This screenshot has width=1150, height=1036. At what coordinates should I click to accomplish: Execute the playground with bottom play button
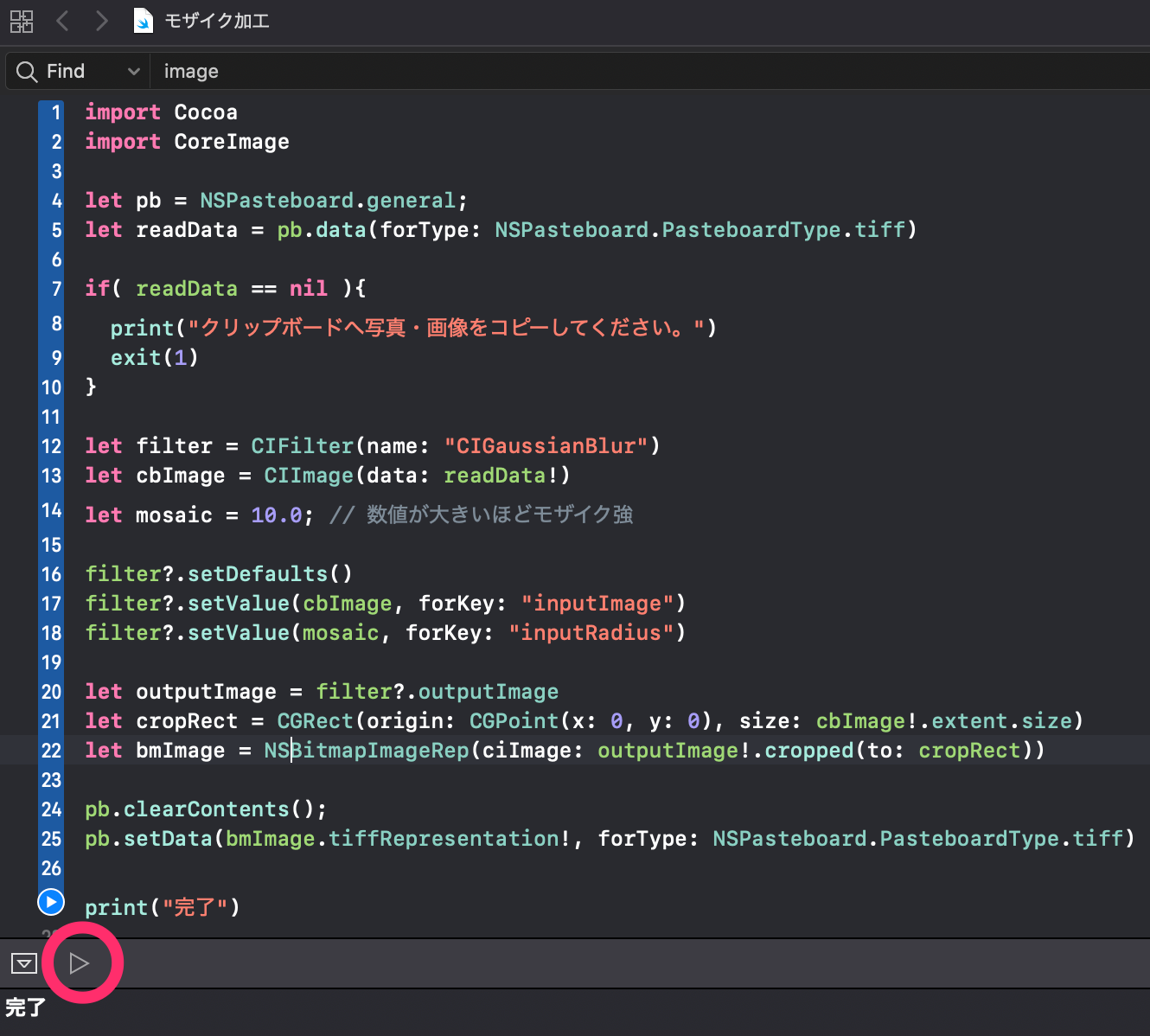tap(80, 962)
